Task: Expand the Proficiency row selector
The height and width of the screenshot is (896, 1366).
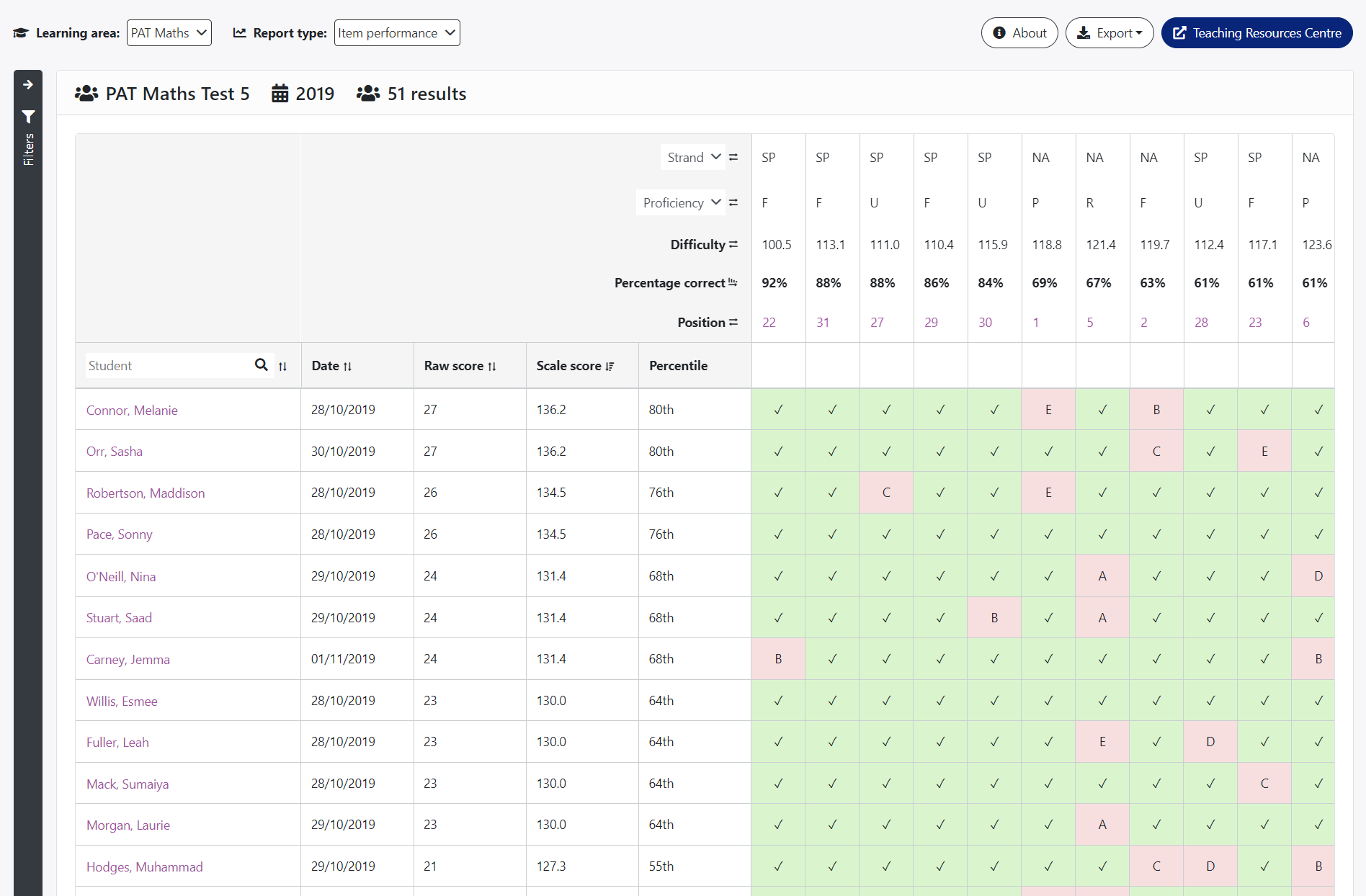Action: [x=681, y=202]
